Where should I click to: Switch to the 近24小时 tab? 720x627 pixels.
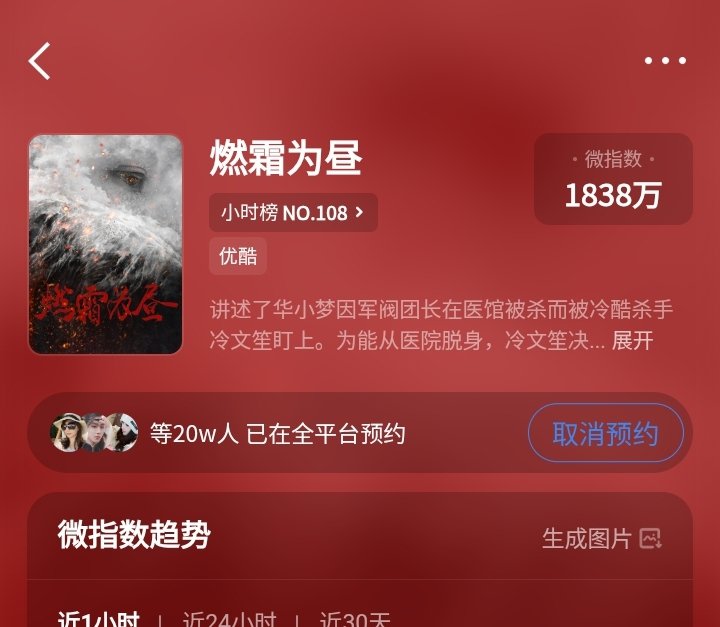[x=229, y=619]
